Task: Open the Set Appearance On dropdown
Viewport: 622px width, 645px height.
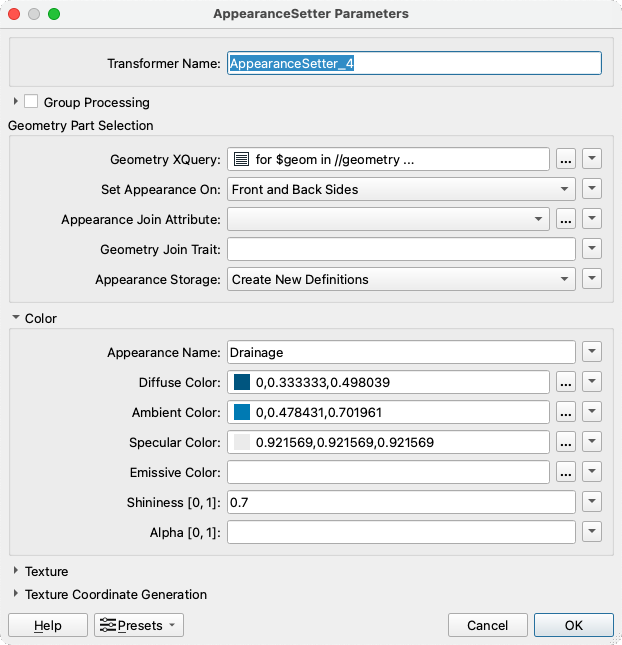Action: 401,189
